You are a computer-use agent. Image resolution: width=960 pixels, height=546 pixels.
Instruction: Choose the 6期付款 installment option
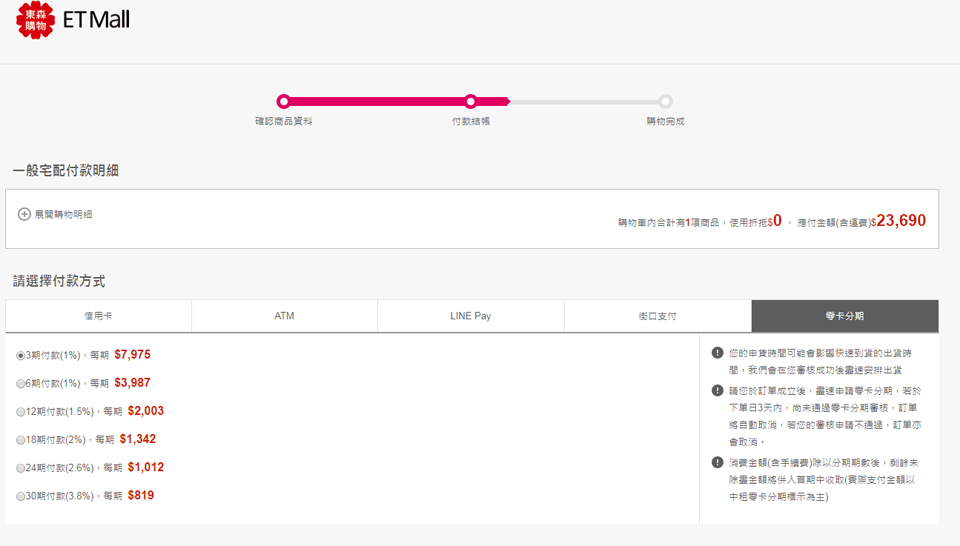(21, 384)
